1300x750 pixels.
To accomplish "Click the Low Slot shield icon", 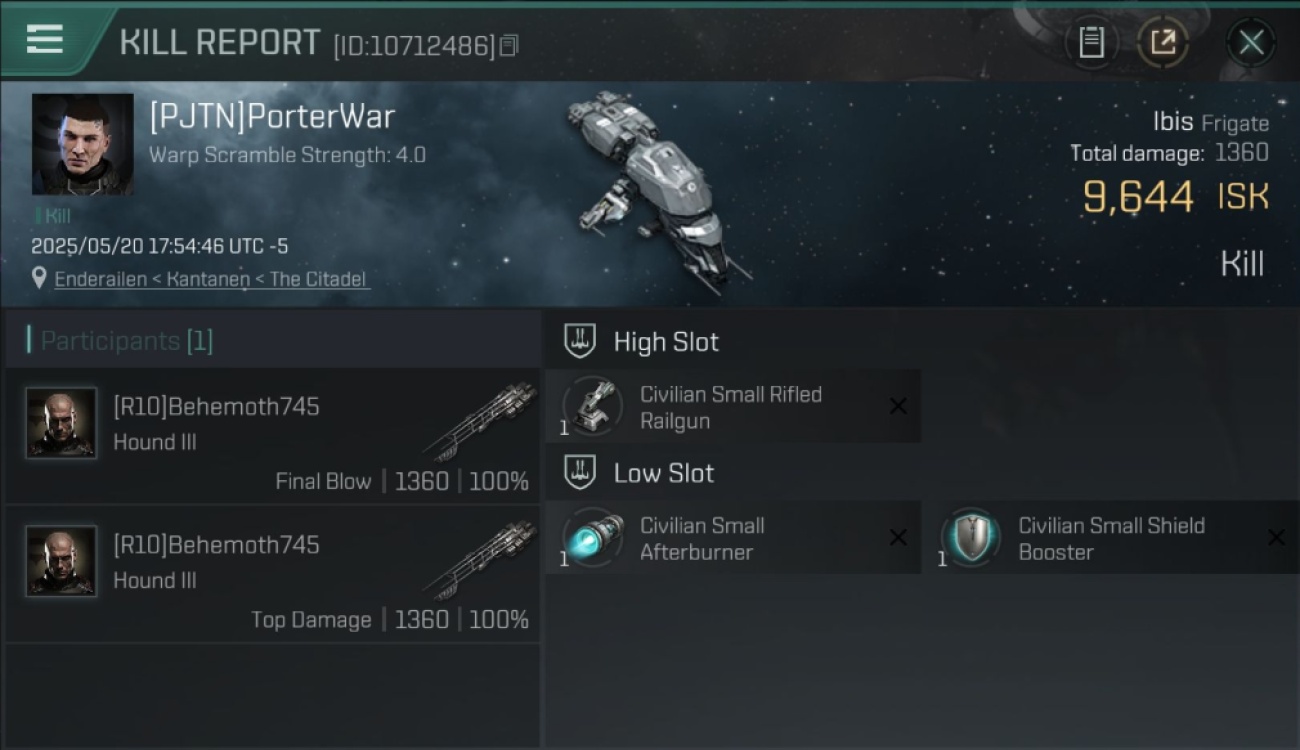I will pos(580,472).
